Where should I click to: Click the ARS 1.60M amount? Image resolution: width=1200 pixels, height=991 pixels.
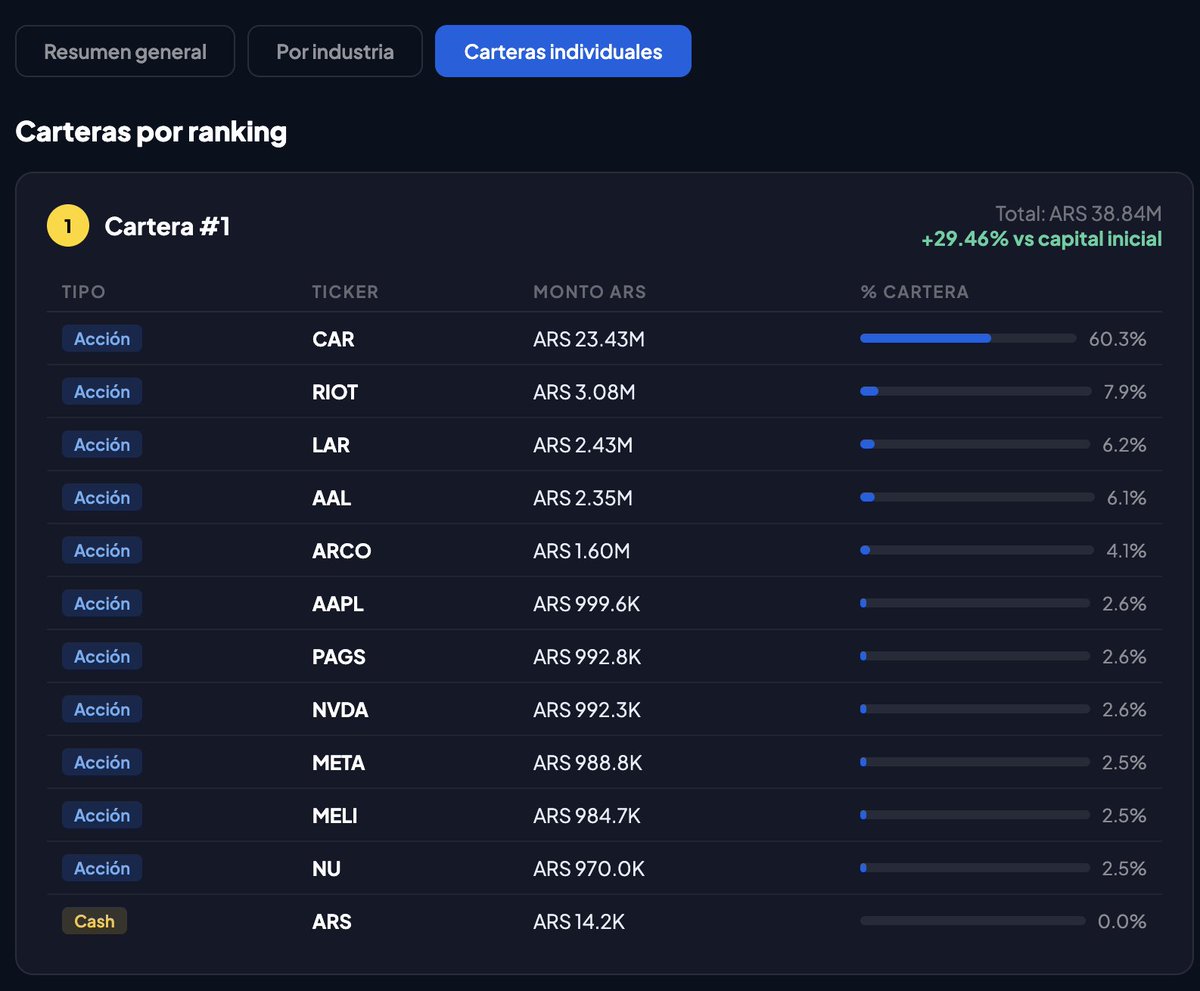tap(582, 551)
